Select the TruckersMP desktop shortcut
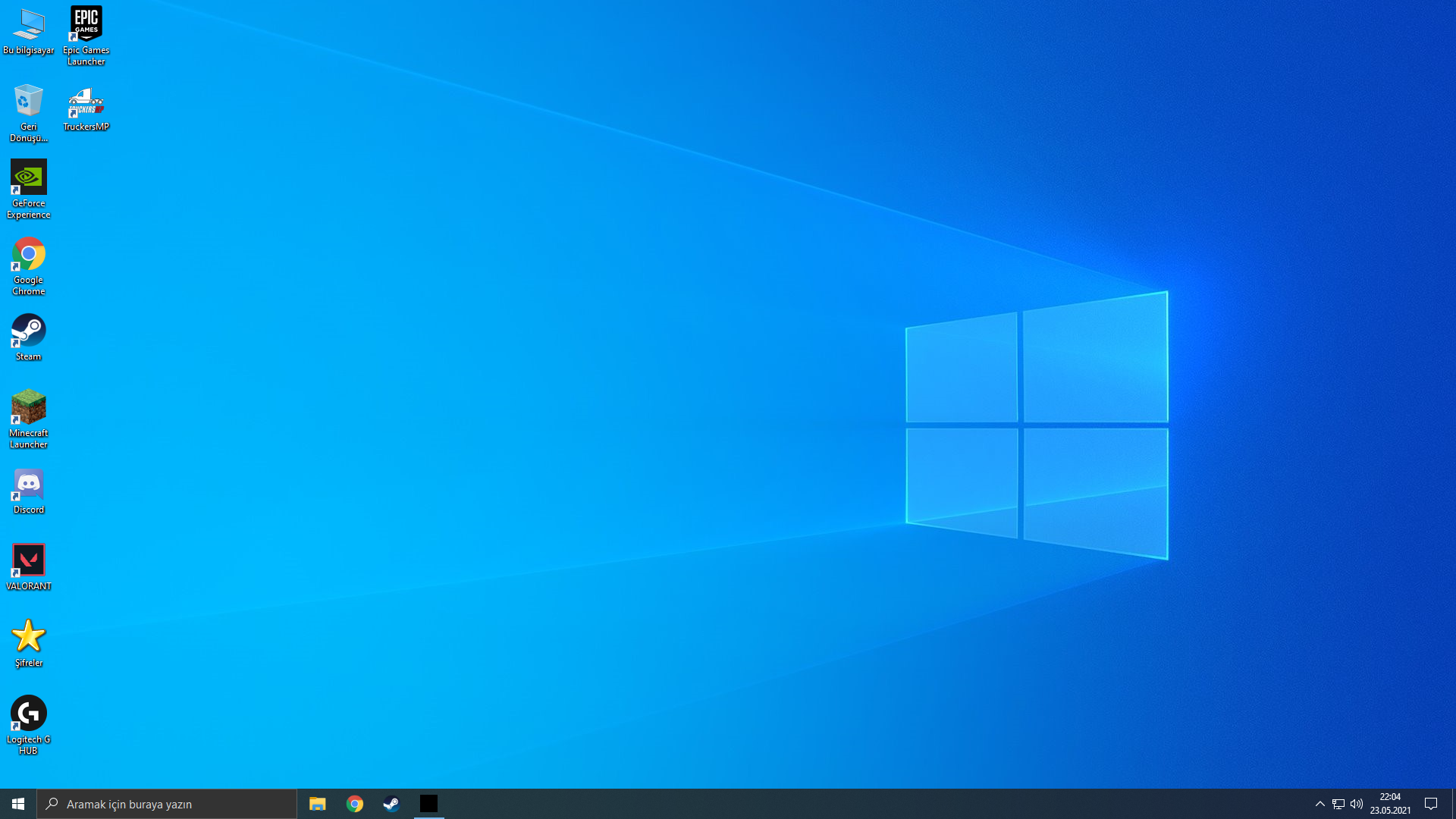Screen dimensions: 1456x819 point(86,102)
